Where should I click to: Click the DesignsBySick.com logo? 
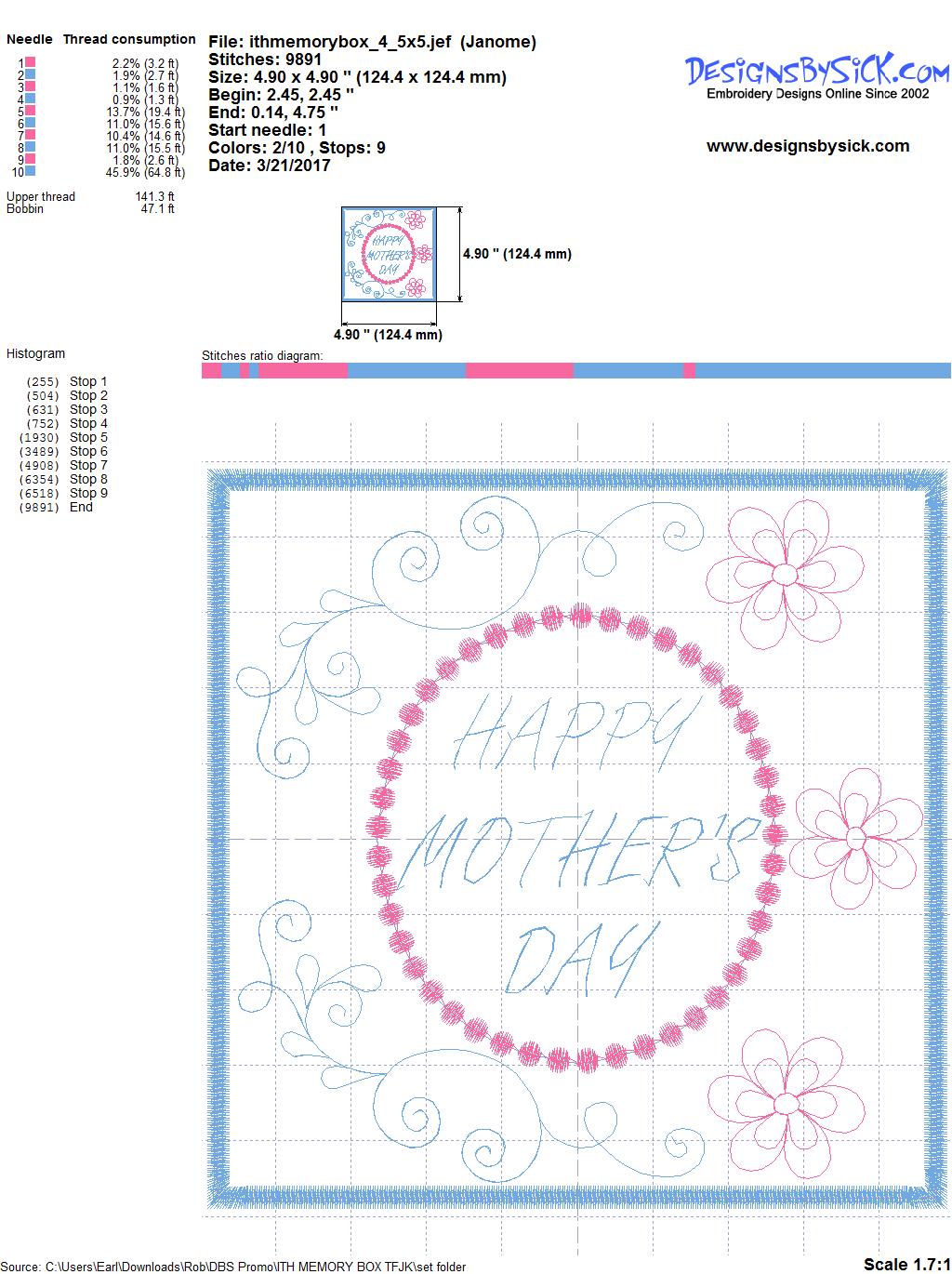pyautogui.click(x=817, y=73)
